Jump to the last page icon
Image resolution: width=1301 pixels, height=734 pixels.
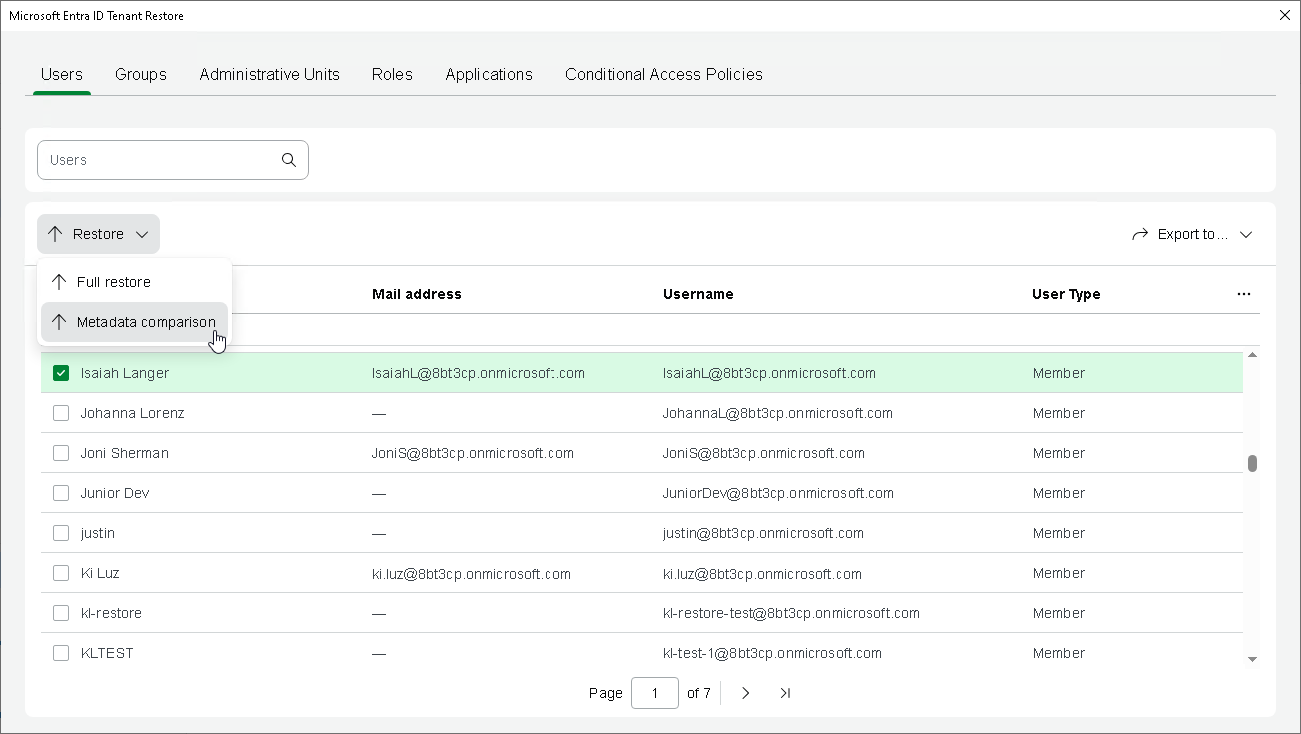(x=785, y=693)
